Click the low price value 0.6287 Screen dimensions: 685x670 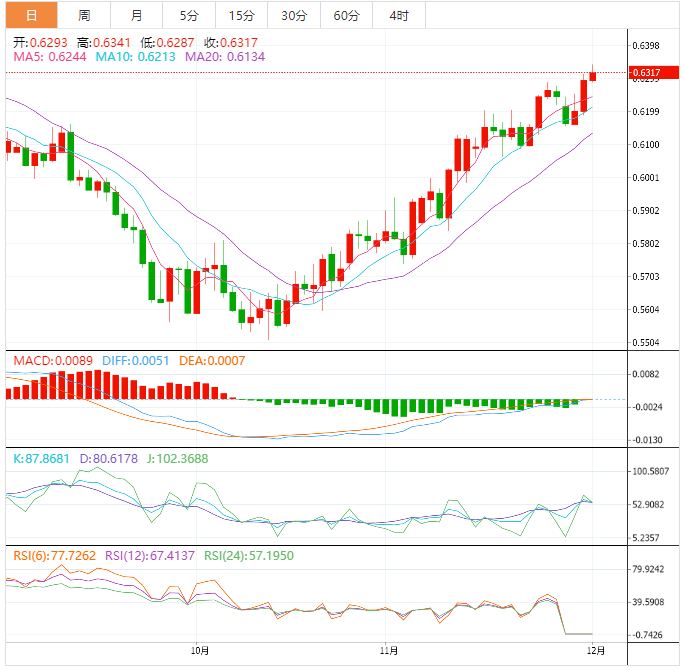pos(175,43)
